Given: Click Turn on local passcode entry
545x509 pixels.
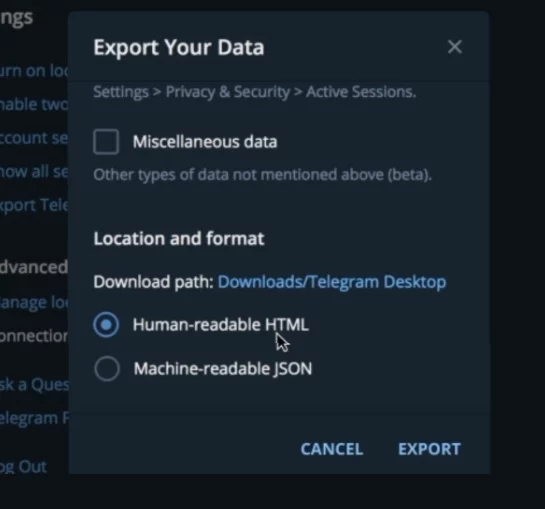Looking at the screenshot, I should click(34, 71).
